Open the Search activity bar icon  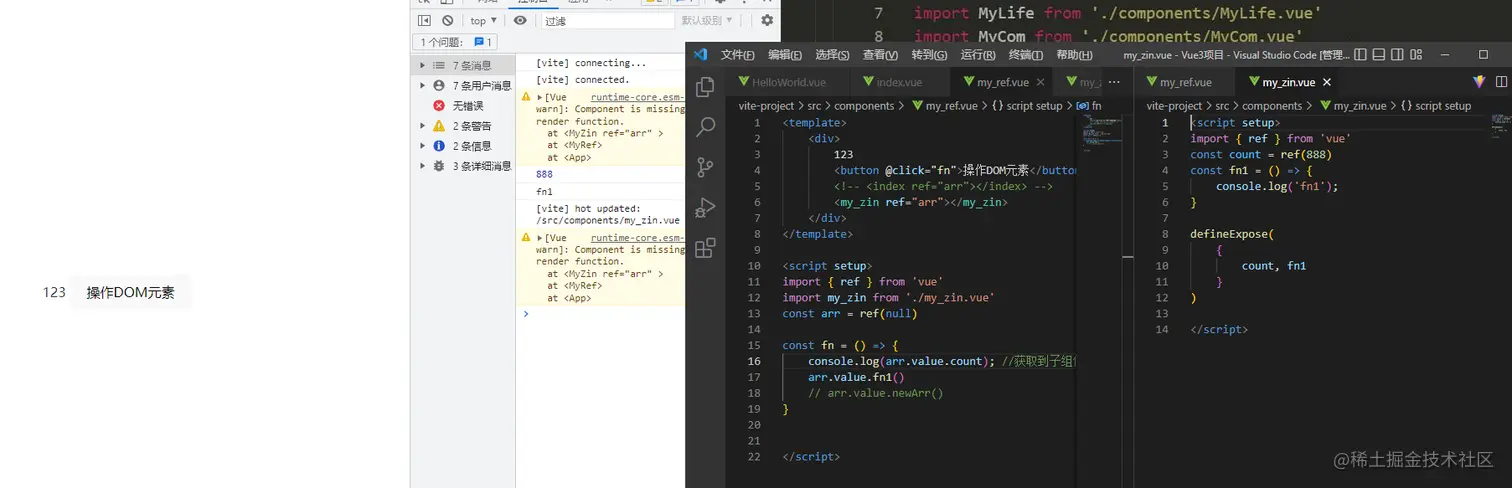coord(706,127)
